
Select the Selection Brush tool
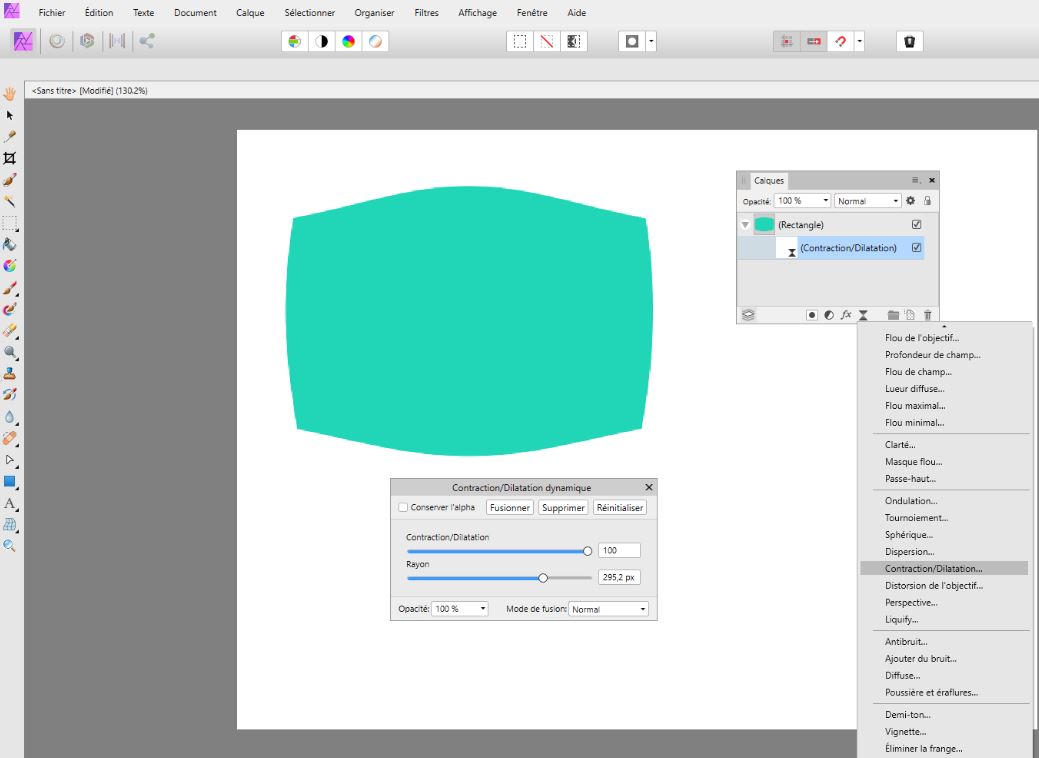(9, 180)
